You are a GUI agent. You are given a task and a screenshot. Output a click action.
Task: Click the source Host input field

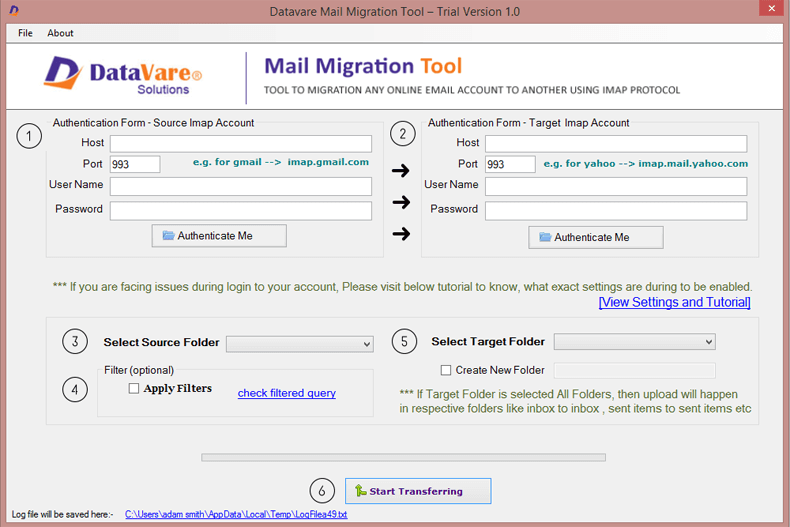click(240, 144)
